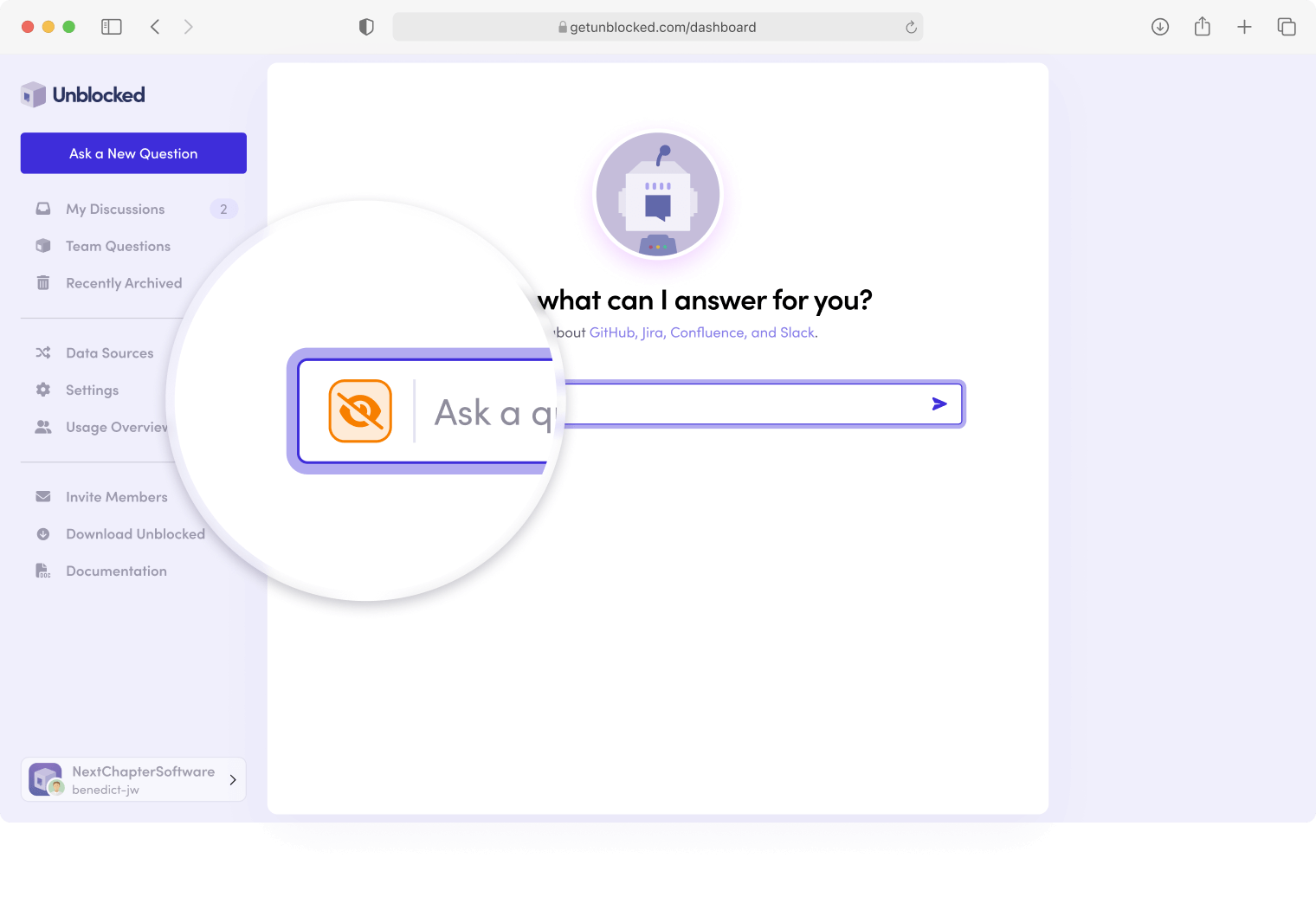Click the Invite Members envelope icon
The width and height of the screenshot is (1316, 897).
coord(43,497)
